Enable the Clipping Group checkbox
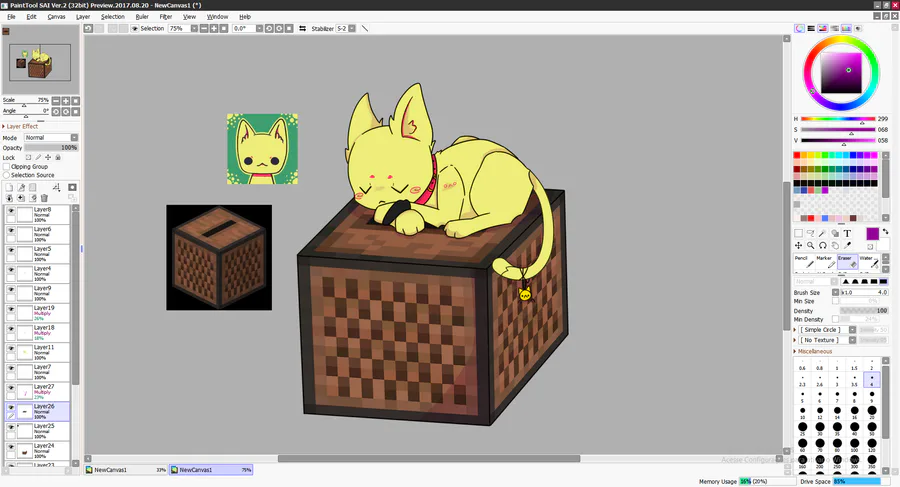This screenshot has width=900, height=487. (x=7, y=167)
